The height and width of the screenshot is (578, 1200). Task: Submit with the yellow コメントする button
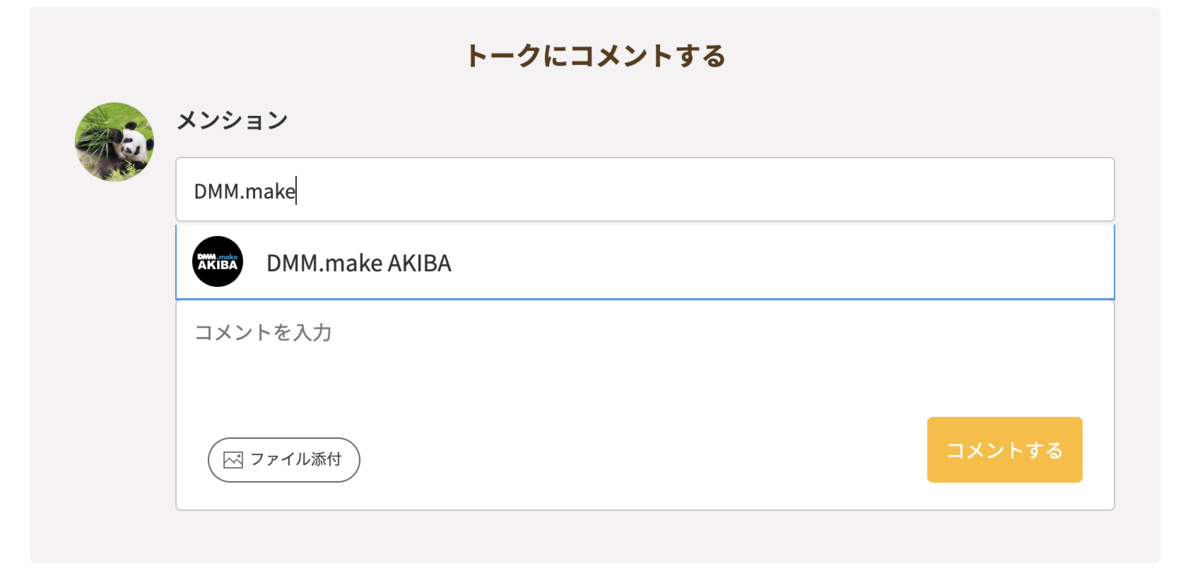[x=1004, y=450]
